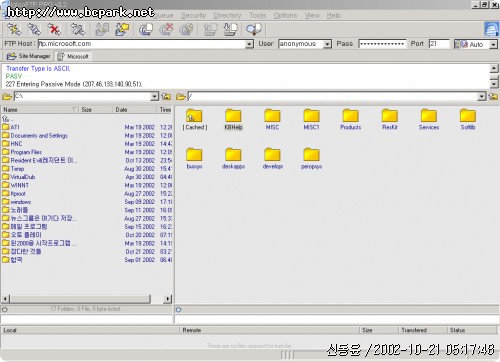This screenshot has width=500, height=362.
Task: Sort local files by Date column
Action: (x=135, y=110)
